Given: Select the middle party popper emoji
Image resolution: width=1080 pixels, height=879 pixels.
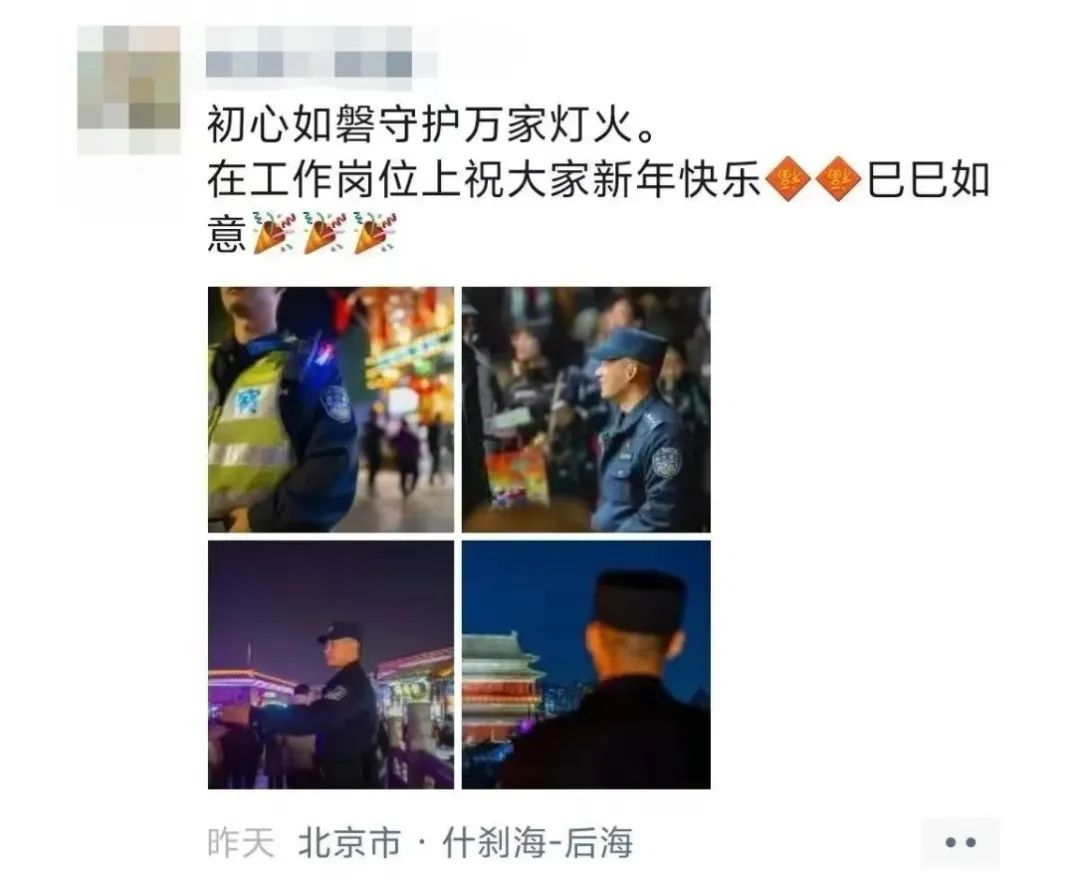Looking at the screenshot, I should 324,233.
